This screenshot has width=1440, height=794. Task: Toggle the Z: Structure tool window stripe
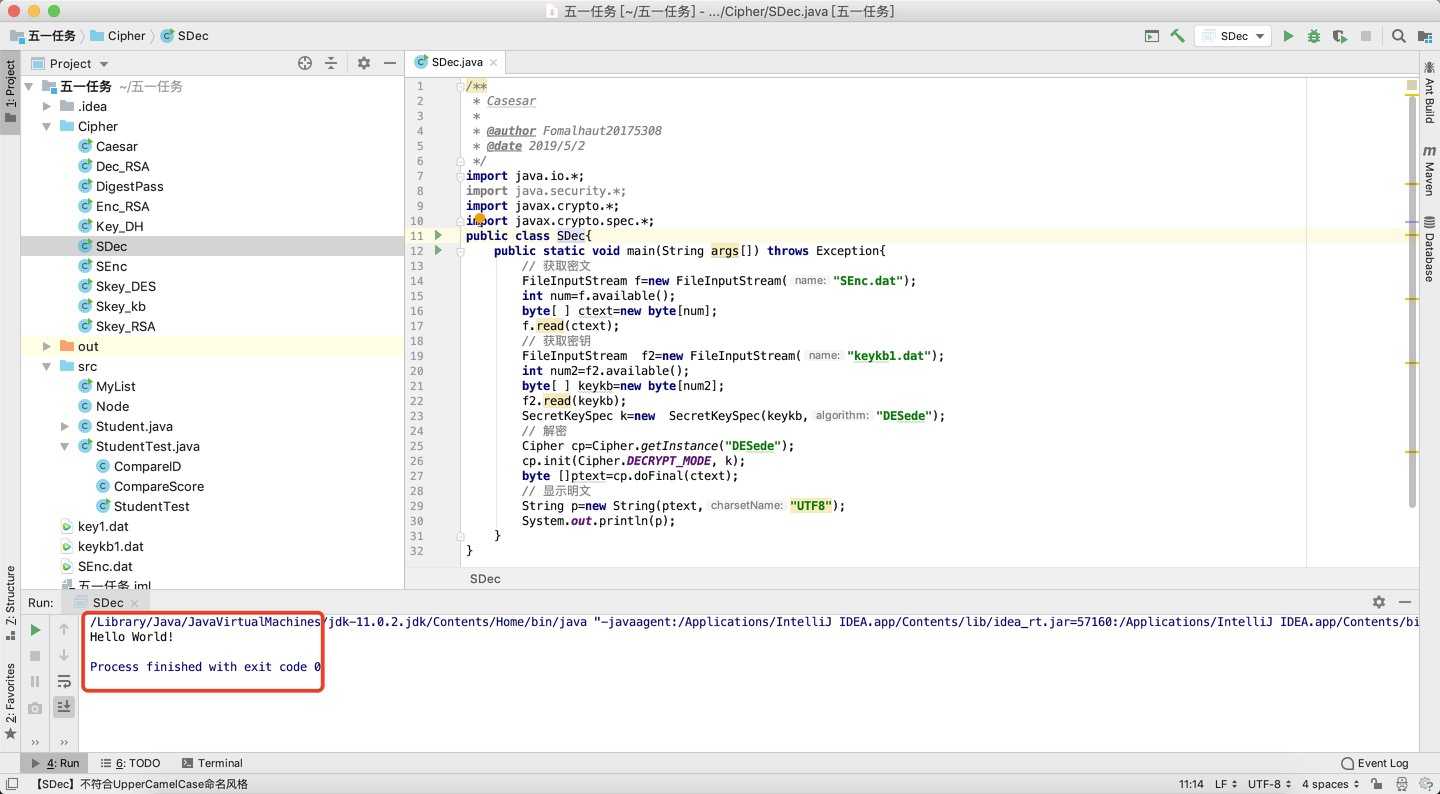point(10,602)
